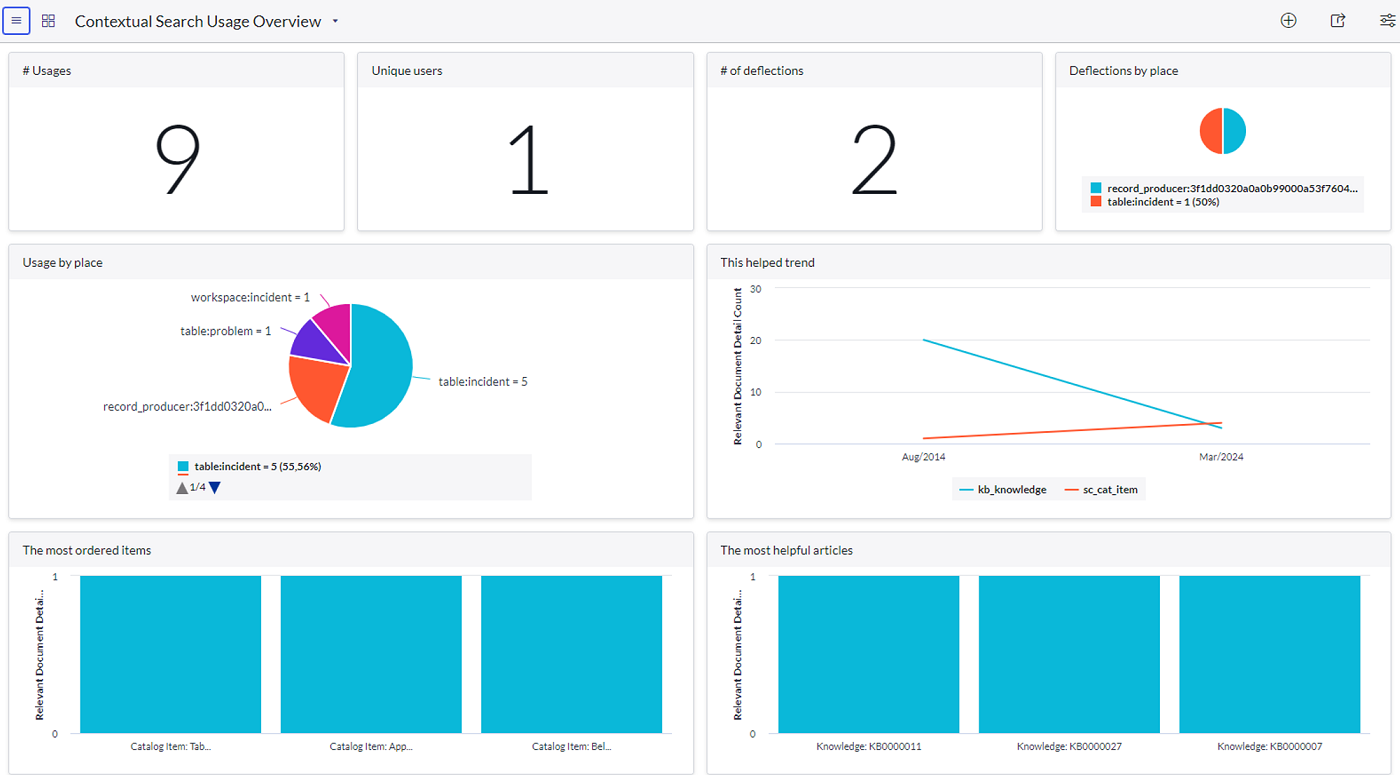The image size is (1400, 775).
Task: Open the hamburger navigation menu
Action: coord(16,21)
